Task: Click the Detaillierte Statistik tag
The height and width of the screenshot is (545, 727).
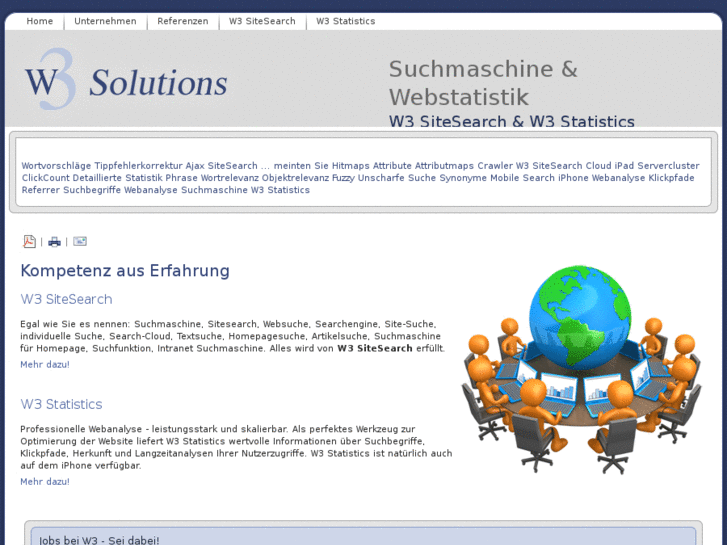Action: 117,178
